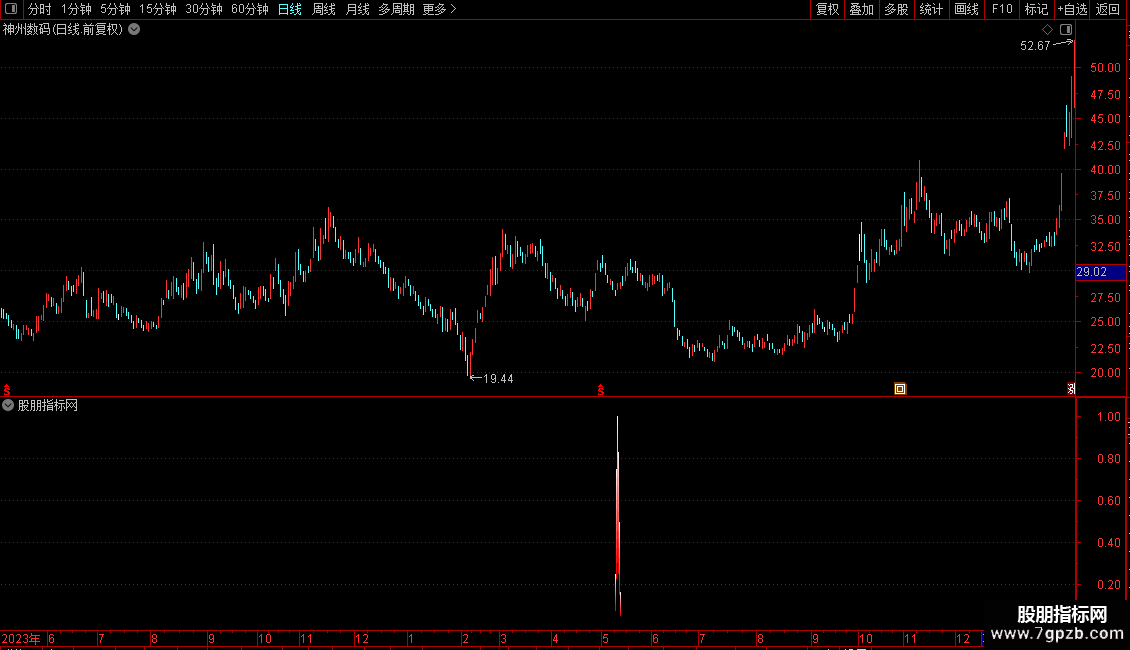Select the 60分钟 period

249,9
